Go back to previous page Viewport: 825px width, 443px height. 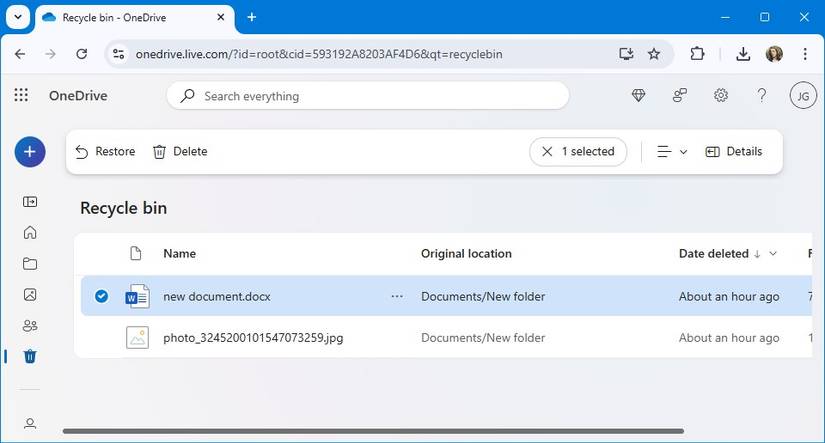coord(20,54)
